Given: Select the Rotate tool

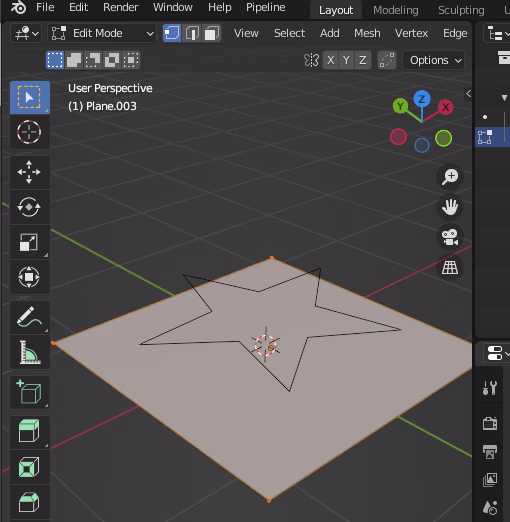Looking at the screenshot, I should click(x=30, y=207).
